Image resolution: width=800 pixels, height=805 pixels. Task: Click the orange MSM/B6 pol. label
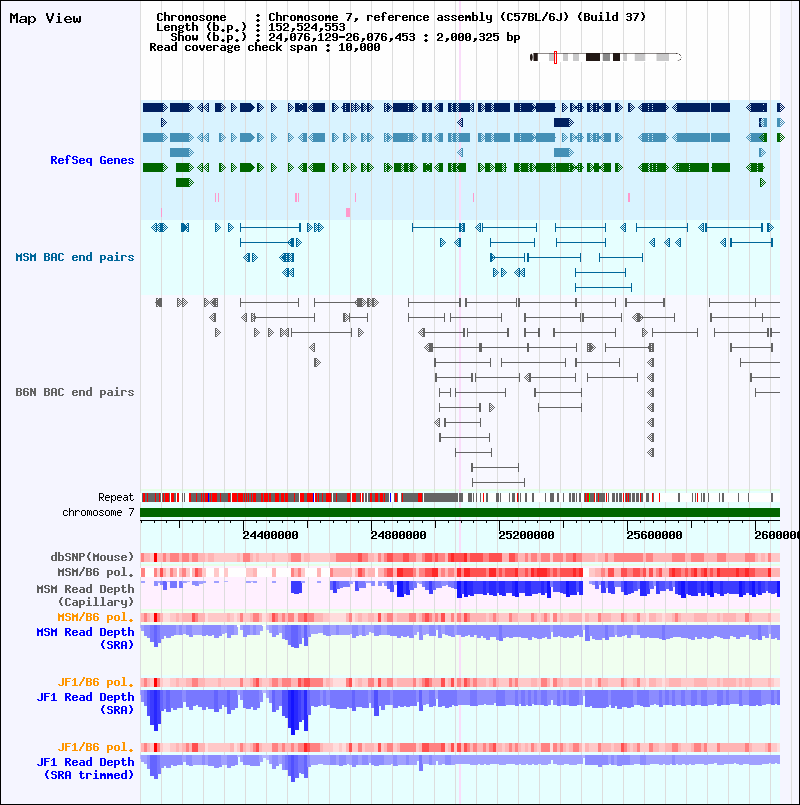96,617
